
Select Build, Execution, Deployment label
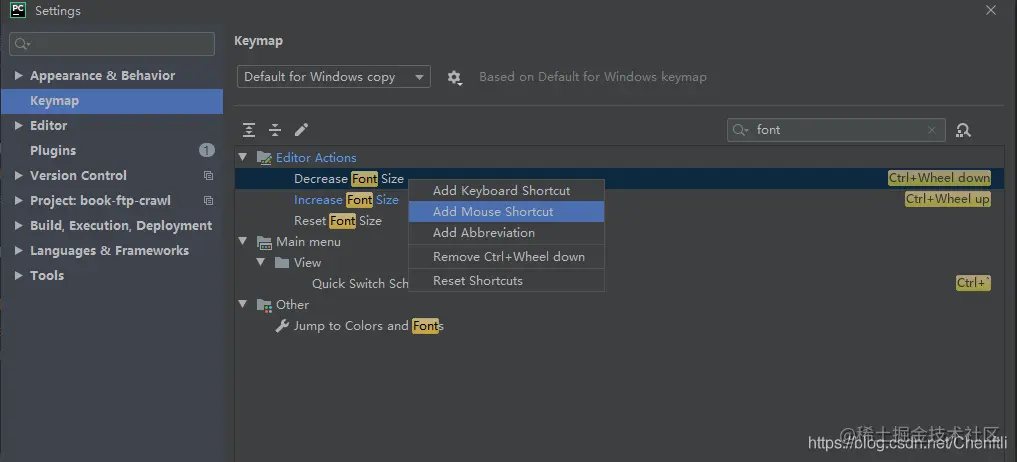(x=121, y=226)
